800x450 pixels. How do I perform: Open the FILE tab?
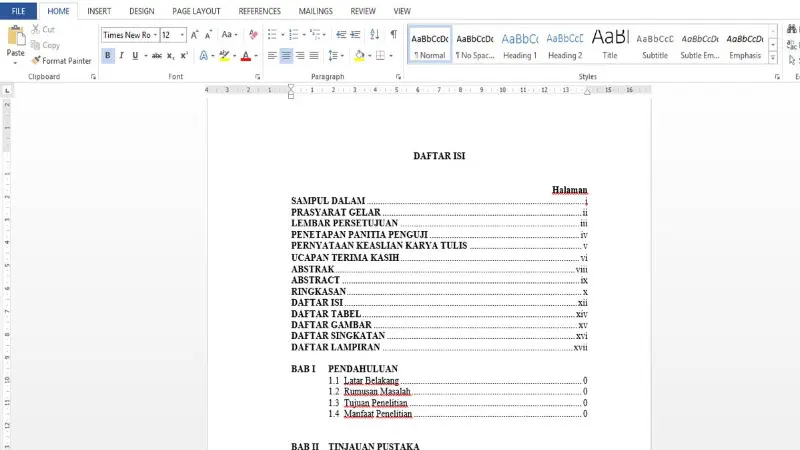point(18,11)
